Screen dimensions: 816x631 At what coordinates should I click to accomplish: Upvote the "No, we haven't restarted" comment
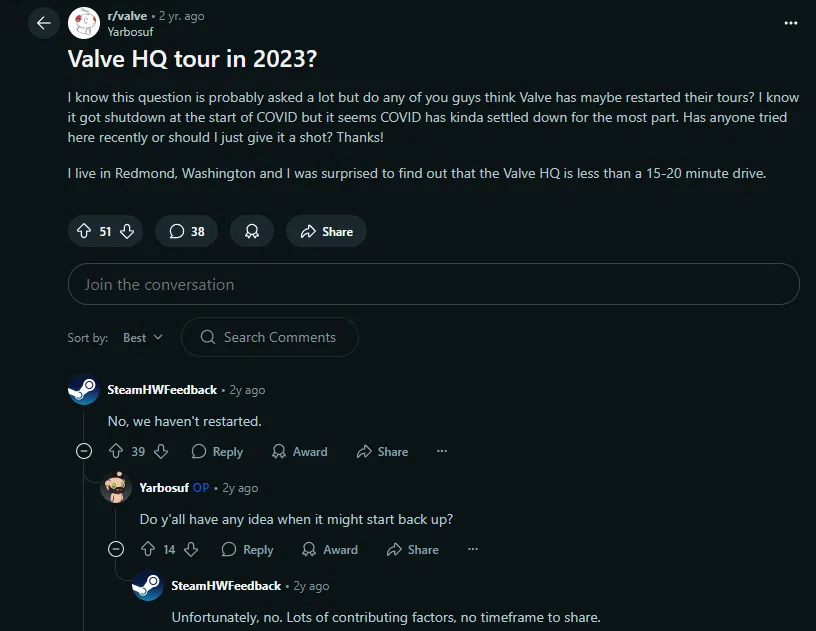(x=116, y=451)
